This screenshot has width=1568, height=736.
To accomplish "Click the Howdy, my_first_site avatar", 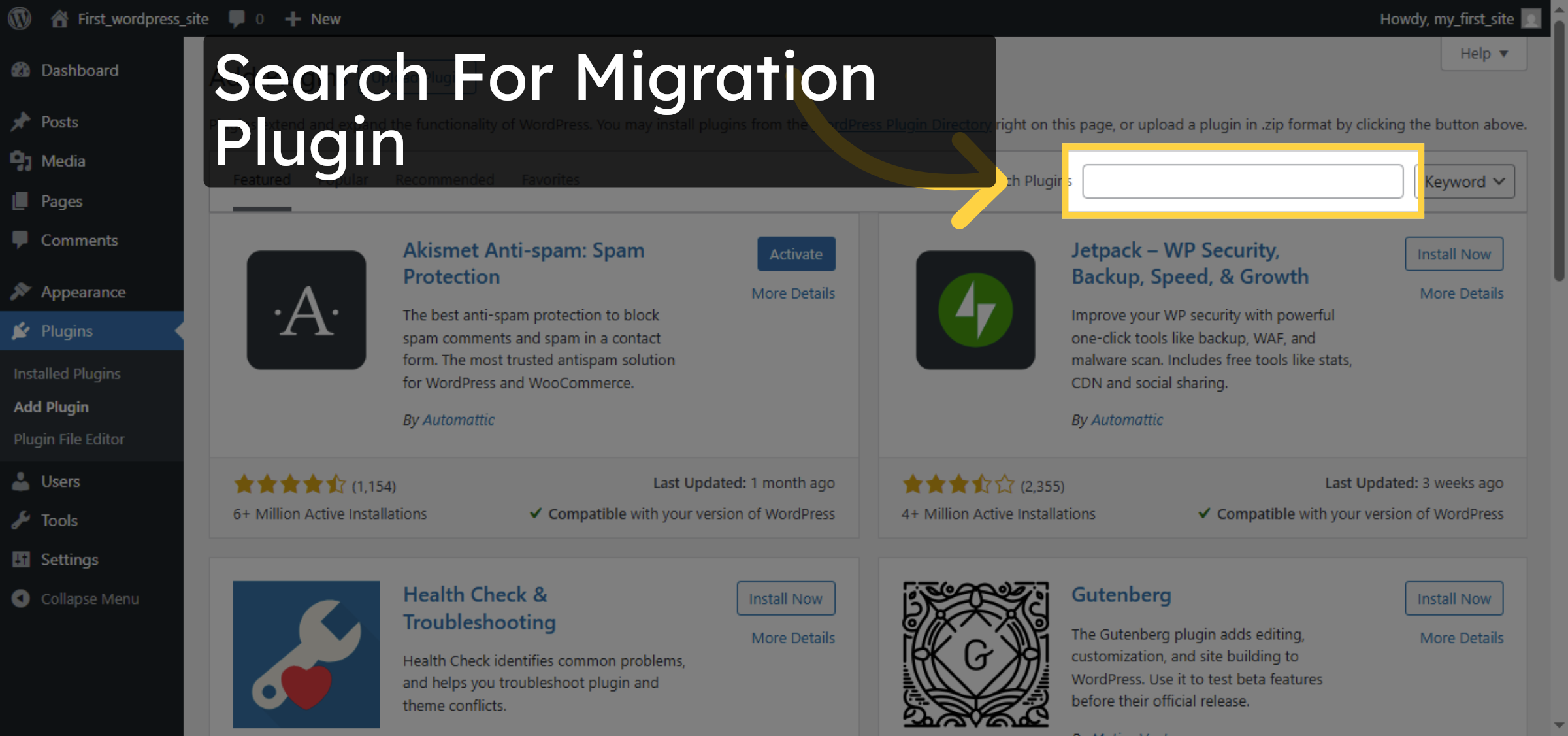I will 1531,18.
